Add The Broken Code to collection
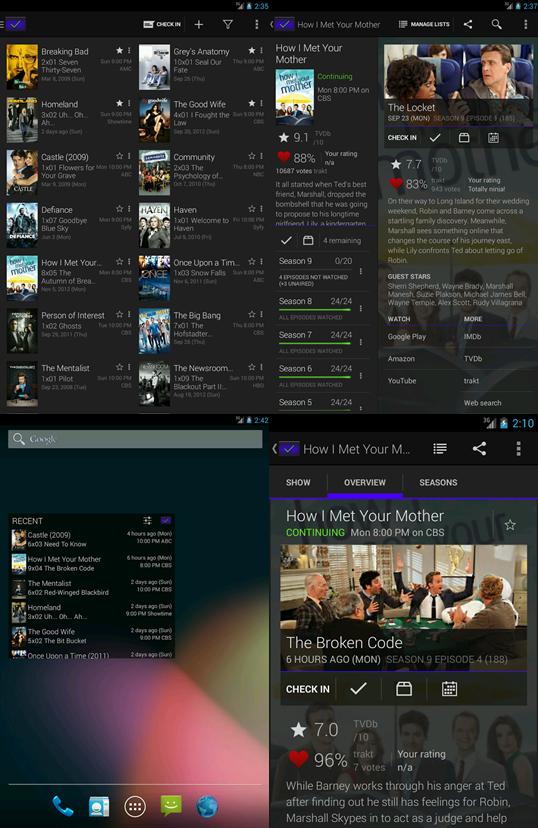The height and width of the screenshot is (828, 538). click(x=404, y=689)
